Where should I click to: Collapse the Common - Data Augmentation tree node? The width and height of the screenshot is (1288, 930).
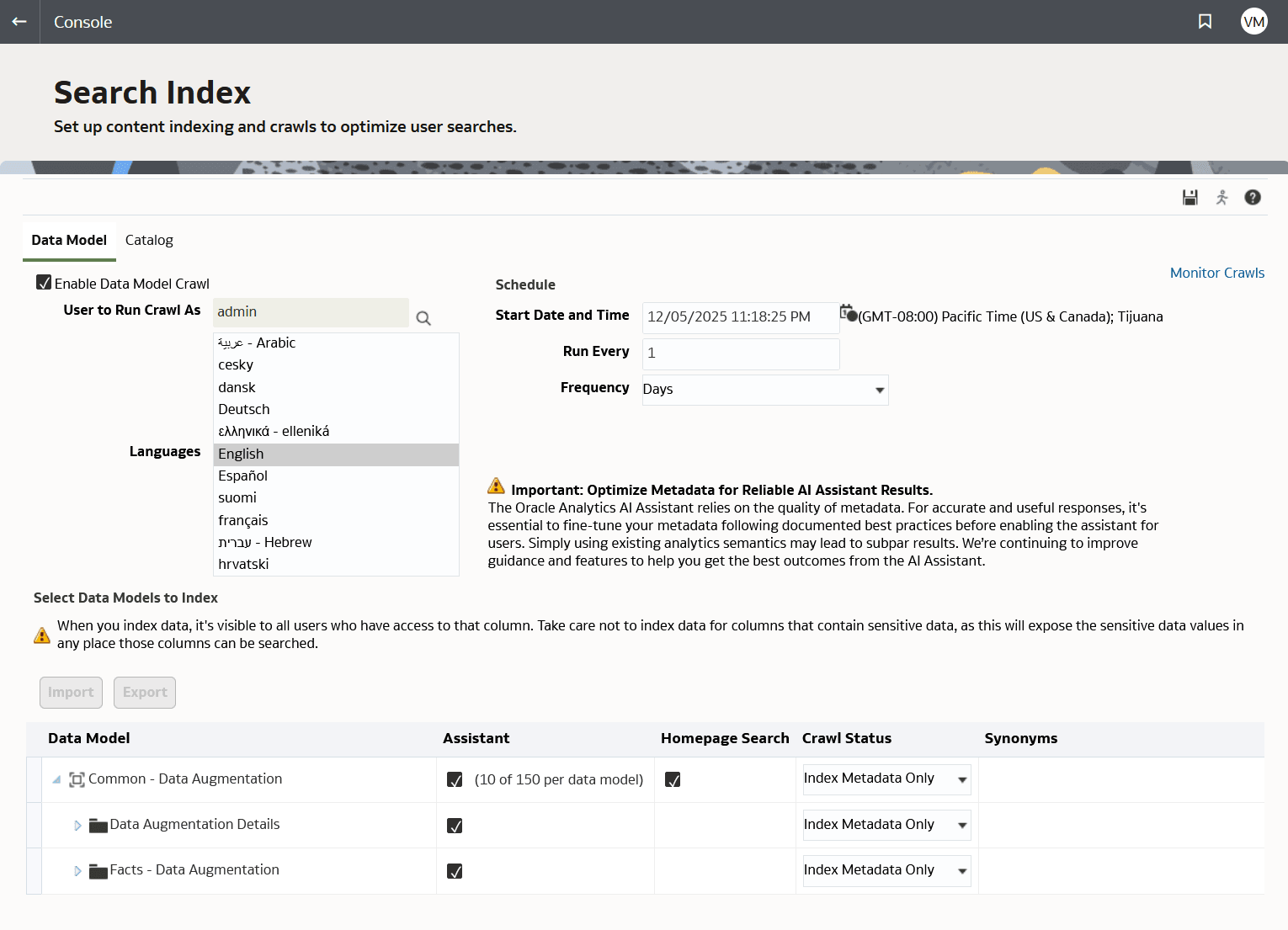click(56, 779)
